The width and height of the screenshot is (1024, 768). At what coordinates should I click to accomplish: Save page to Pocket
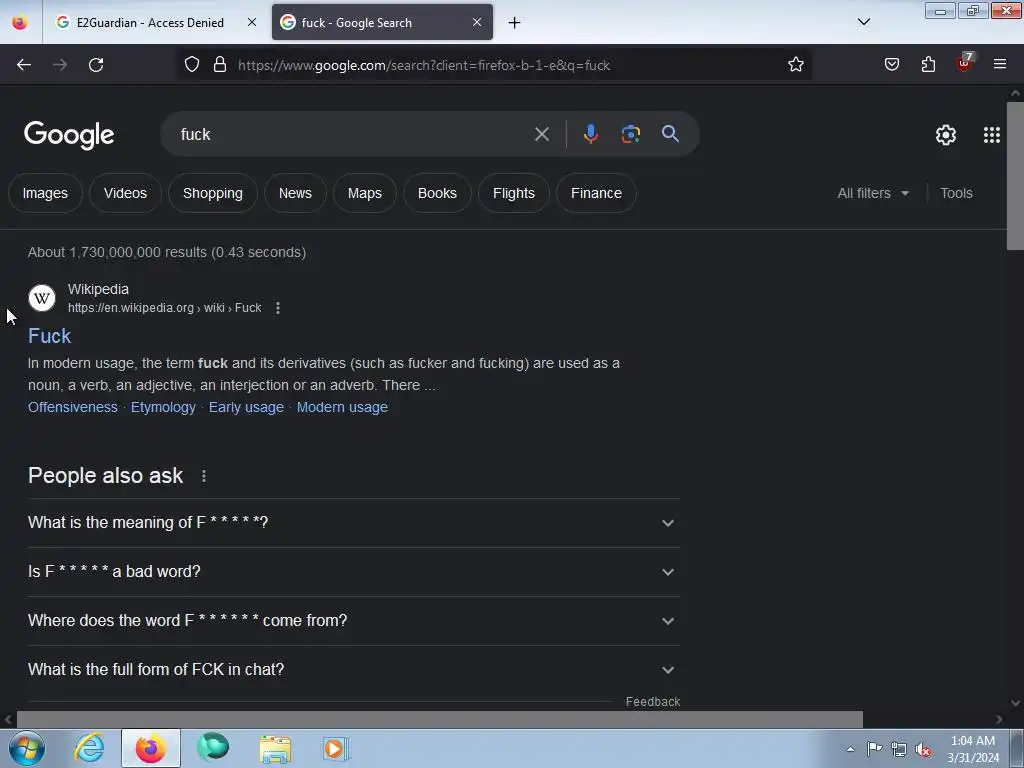[x=891, y=65]
